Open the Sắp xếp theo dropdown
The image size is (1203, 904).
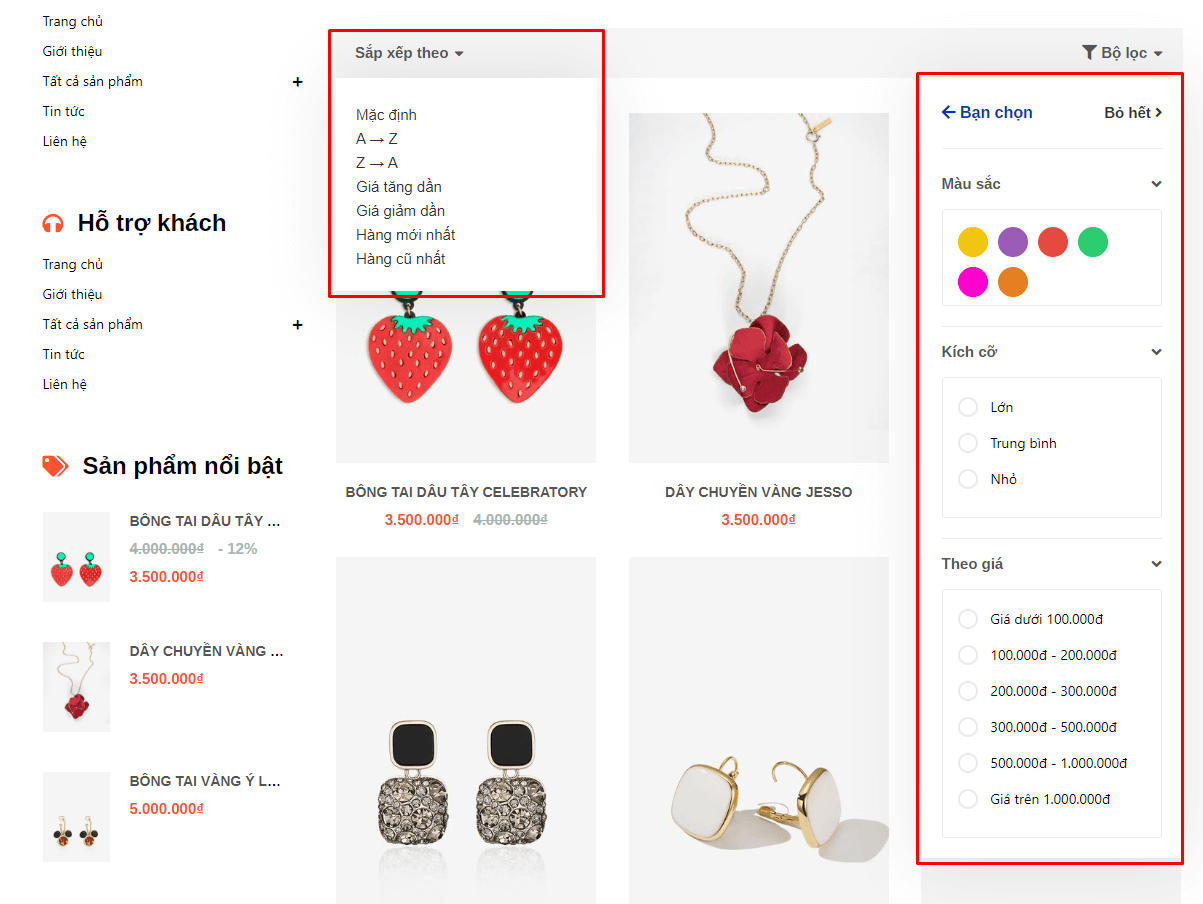[409, 53]
